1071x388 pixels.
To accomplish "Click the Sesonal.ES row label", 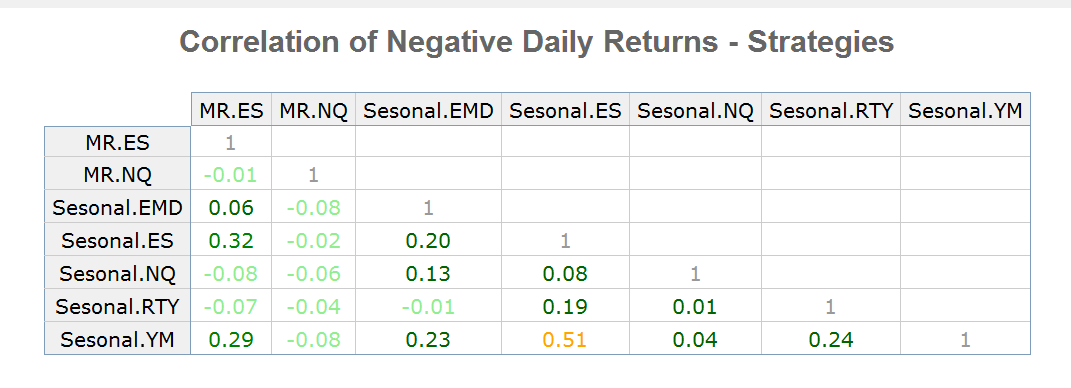I will (x=117, y=240).
